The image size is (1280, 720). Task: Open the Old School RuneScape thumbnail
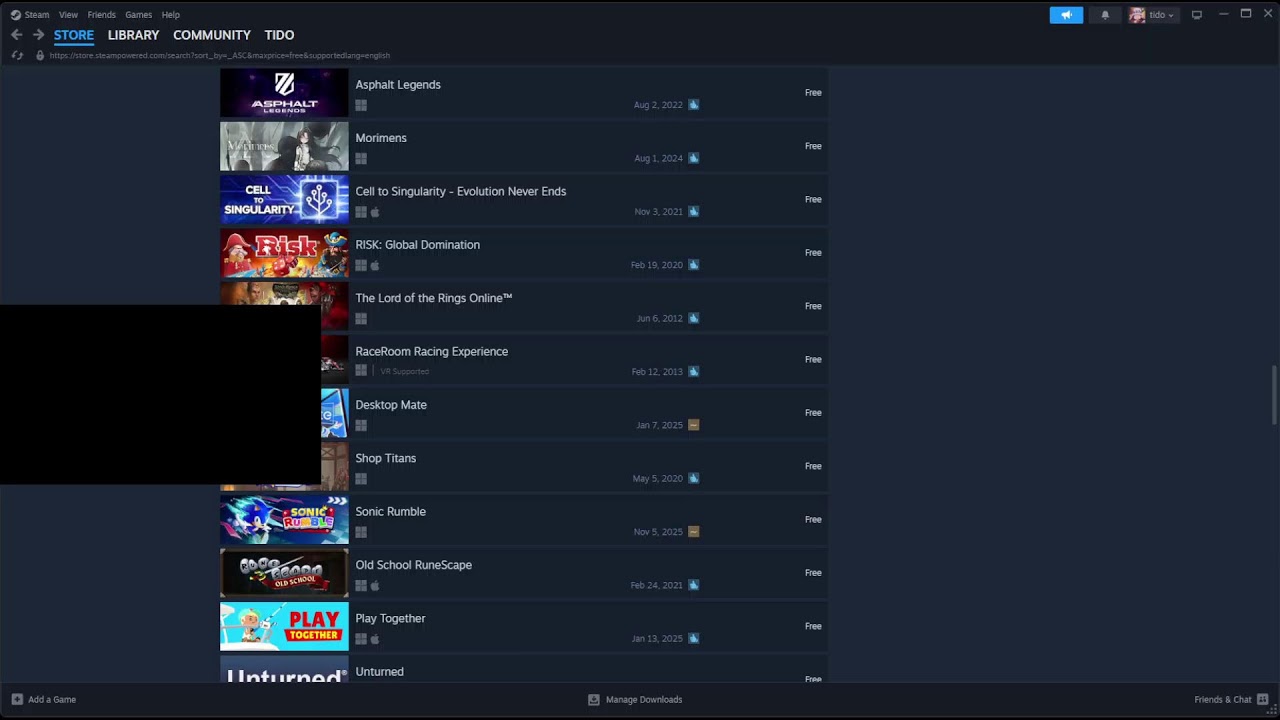point(284,573)
